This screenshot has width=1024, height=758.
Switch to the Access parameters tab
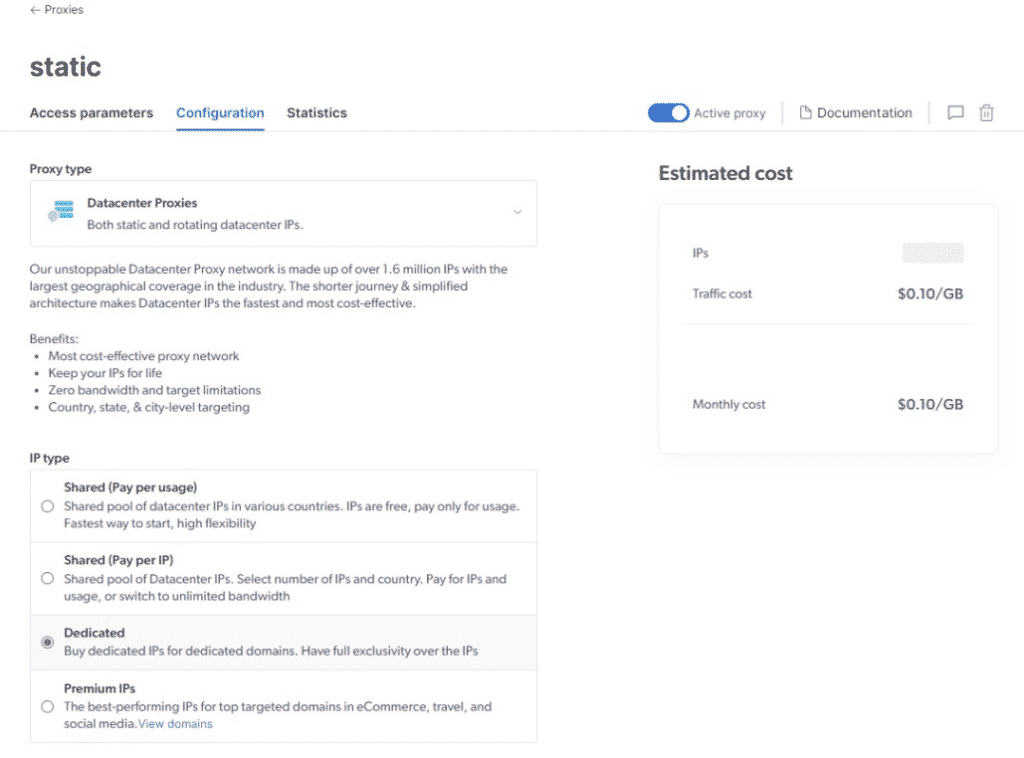91,113
